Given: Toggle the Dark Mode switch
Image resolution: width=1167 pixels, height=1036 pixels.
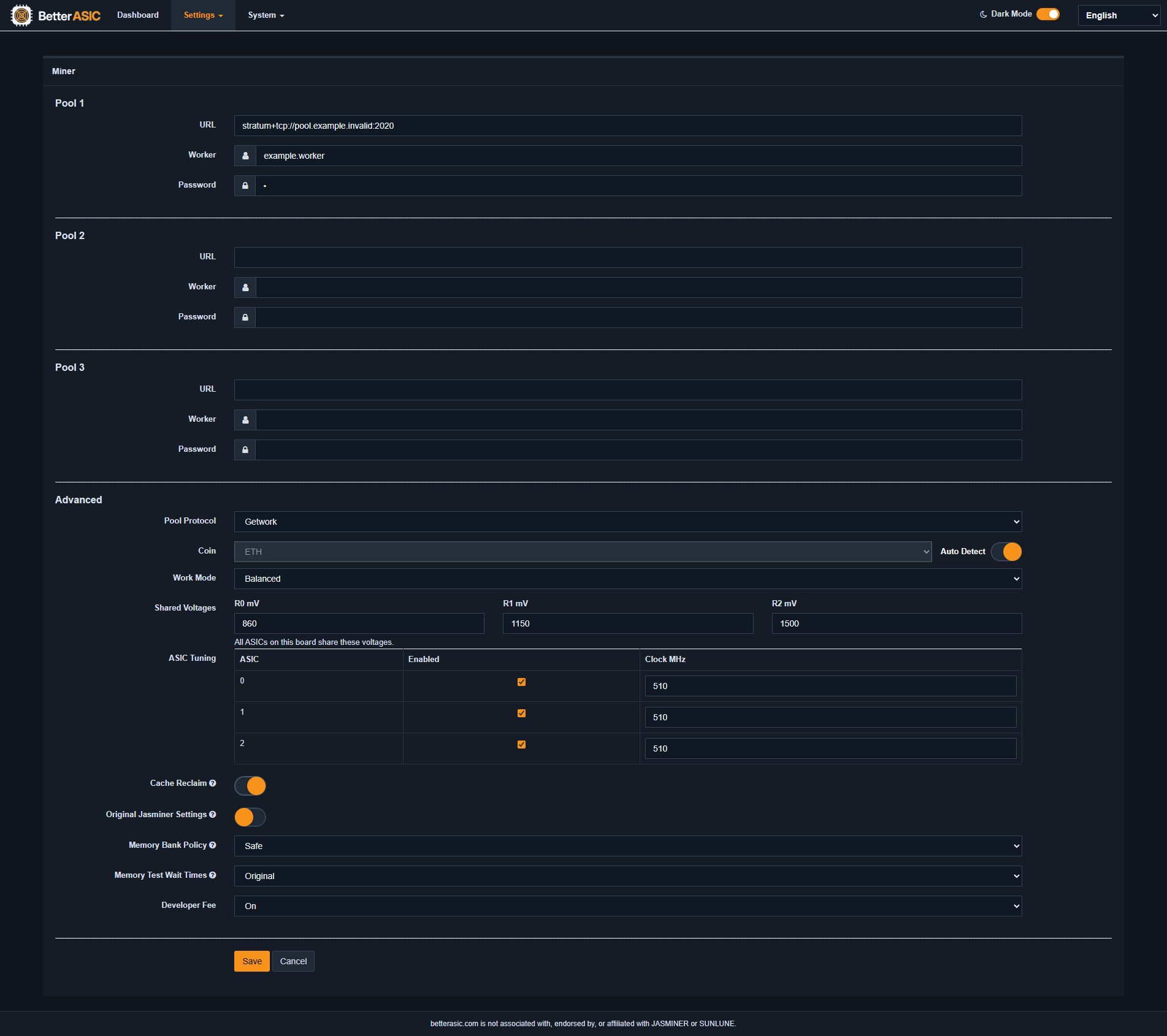Looking at the screenshot, I should coord(1048,14).
